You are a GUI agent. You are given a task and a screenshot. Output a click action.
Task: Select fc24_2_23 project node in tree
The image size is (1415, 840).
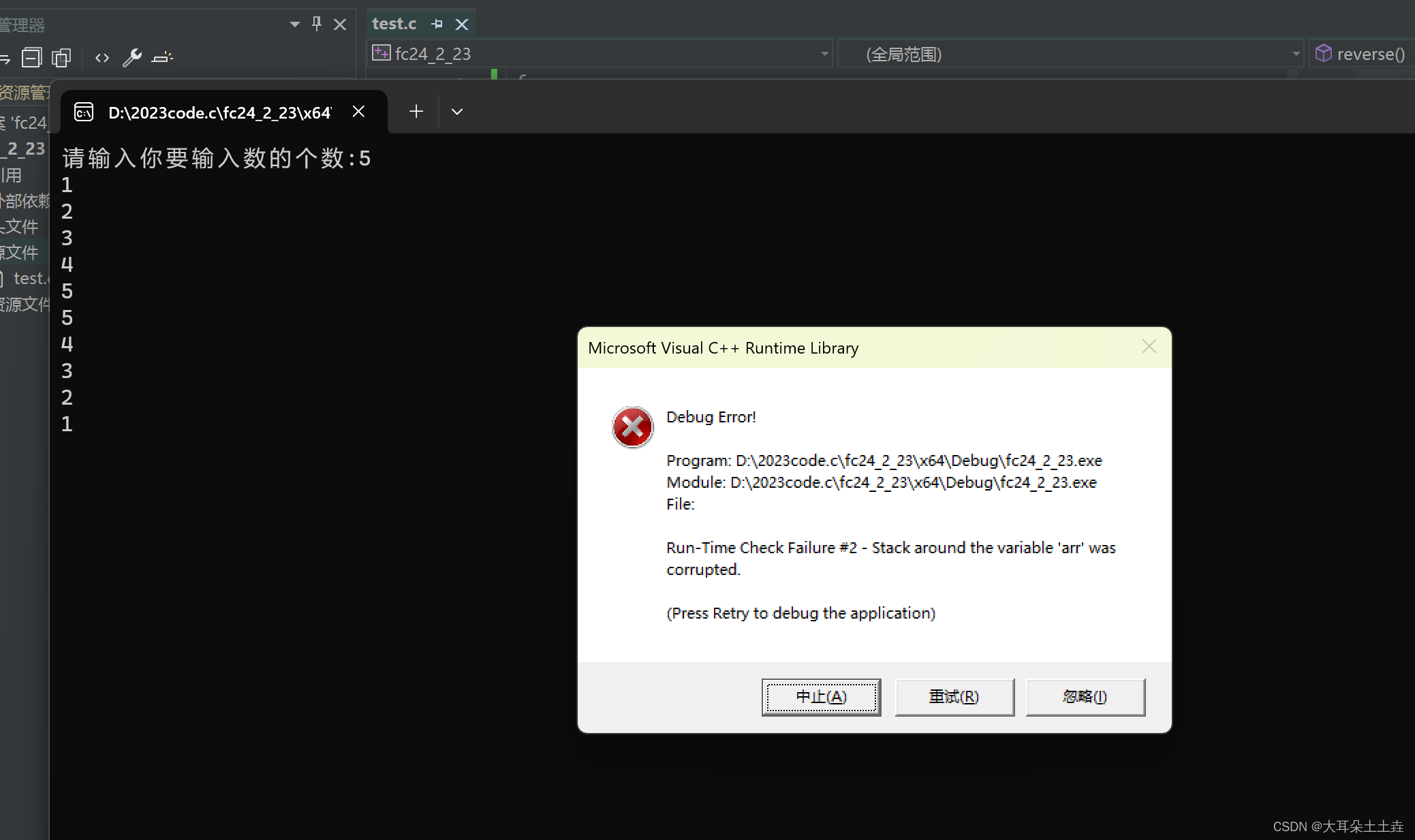coord(23,149)
